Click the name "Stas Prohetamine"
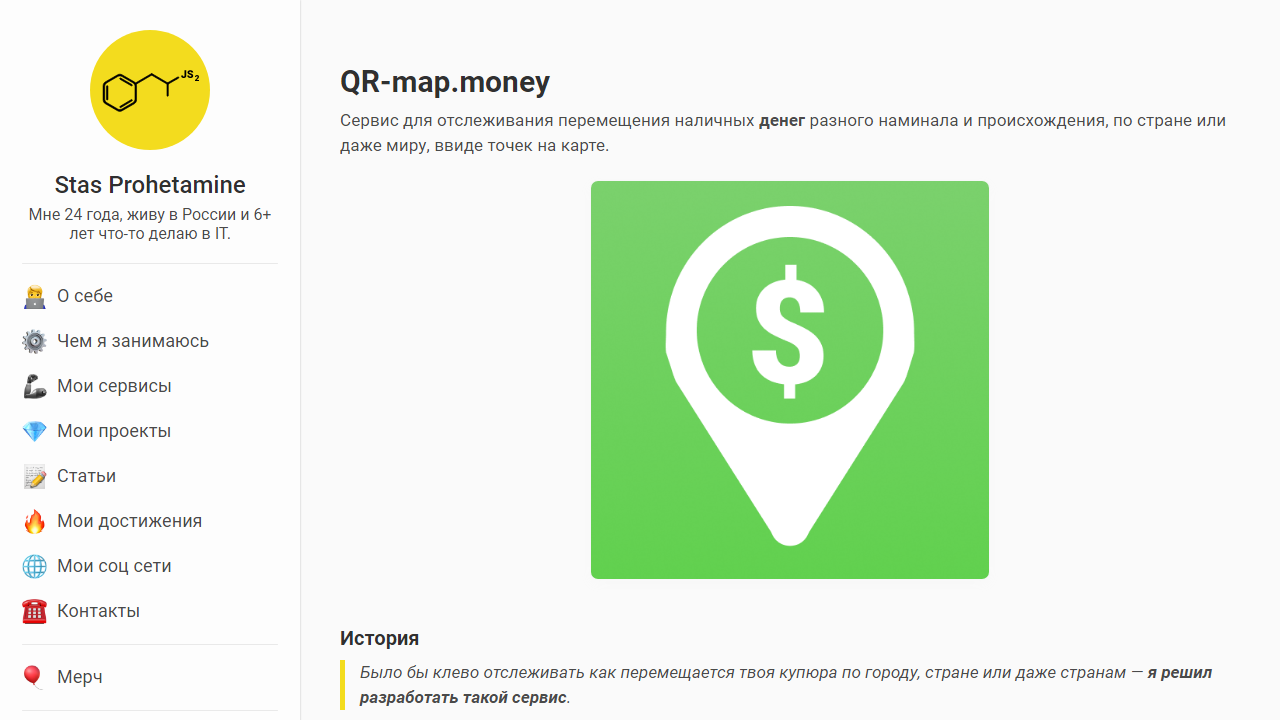Screen dimensions: 1280x720 tap(150, 184)
